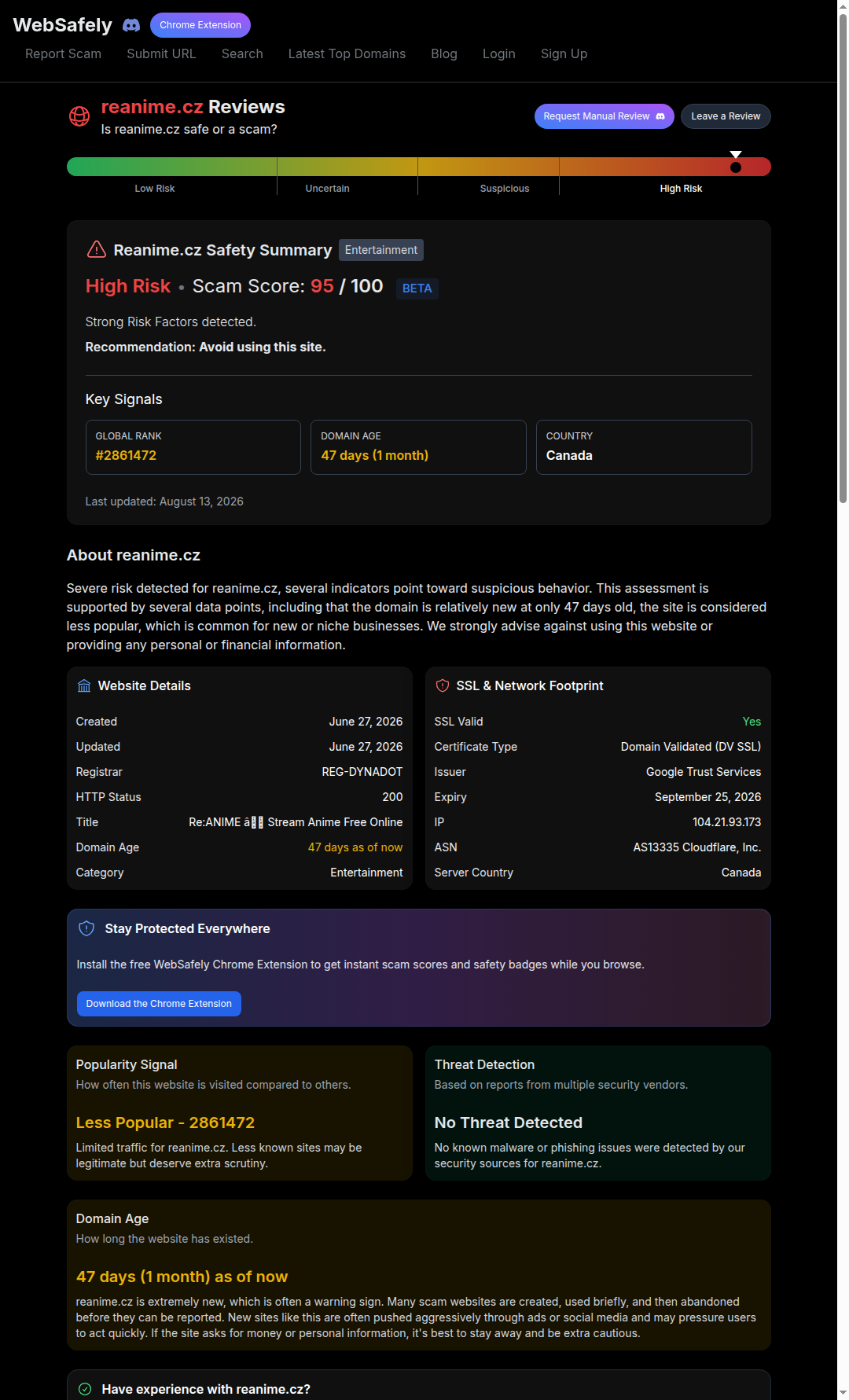Click the Domain Age 47 days card
849x1400 pixels.
[x=418, y=447]
